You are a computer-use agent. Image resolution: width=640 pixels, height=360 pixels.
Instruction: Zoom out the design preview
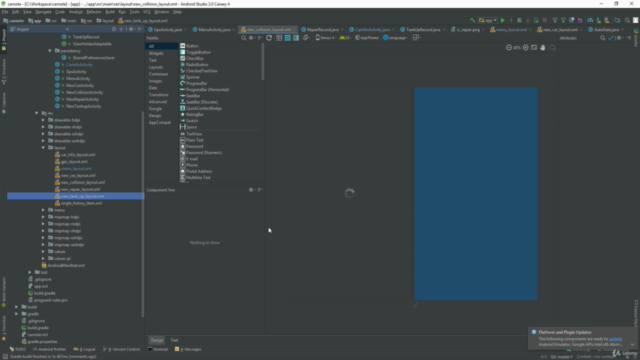pos(509,47)
